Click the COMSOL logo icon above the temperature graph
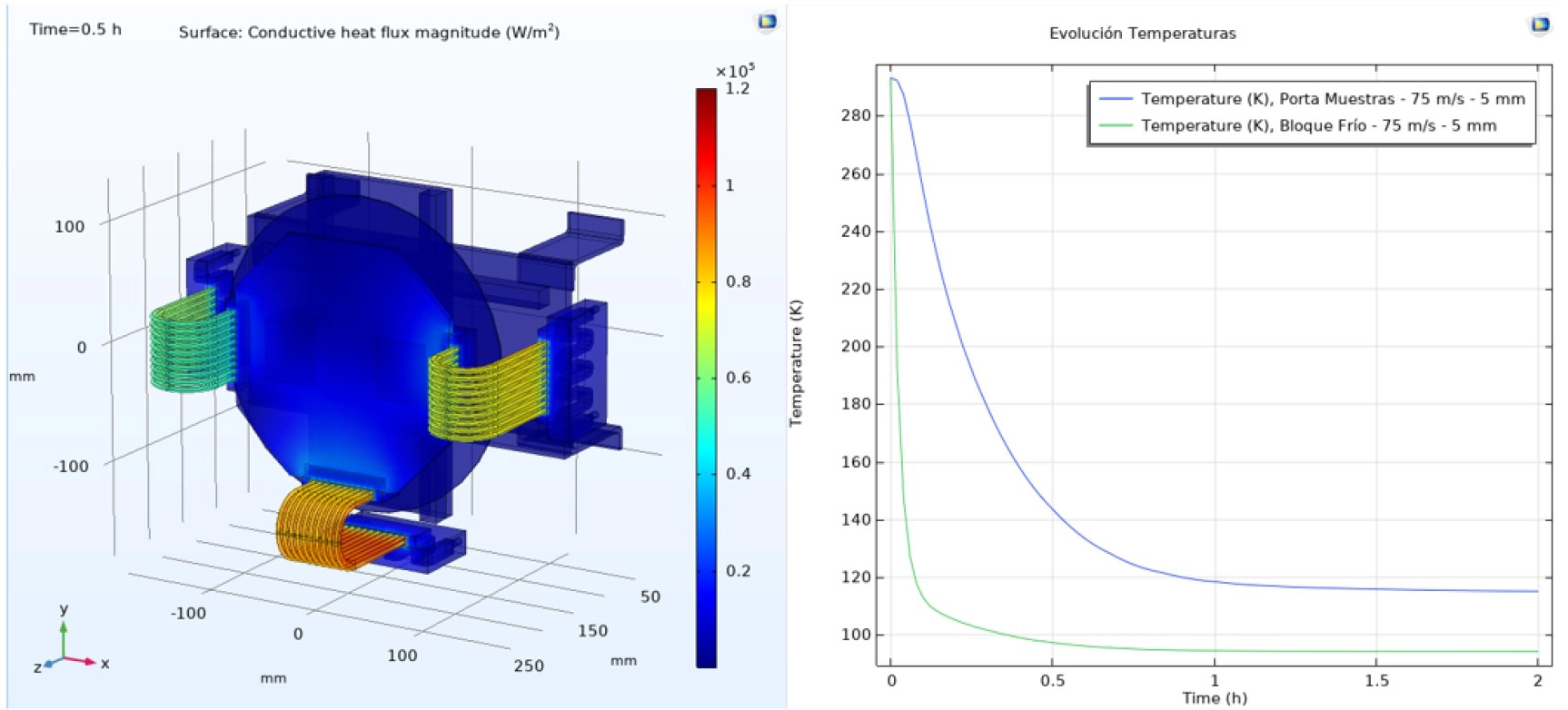 click(x=1539, y=25)
